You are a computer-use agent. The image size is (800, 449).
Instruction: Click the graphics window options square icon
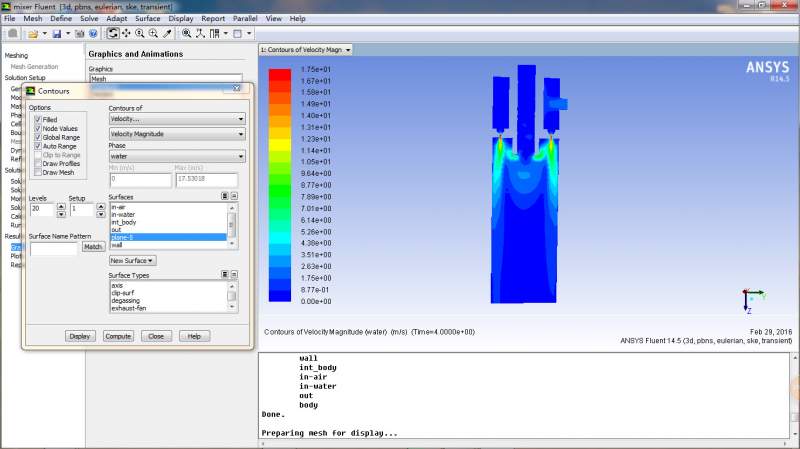tap(237, 34)
